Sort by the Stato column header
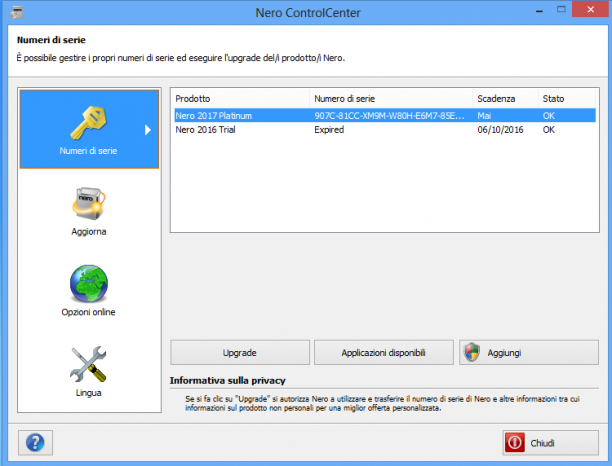Viewport: 612px width, 466px height. pyautogui.click(x=567, y=98)
